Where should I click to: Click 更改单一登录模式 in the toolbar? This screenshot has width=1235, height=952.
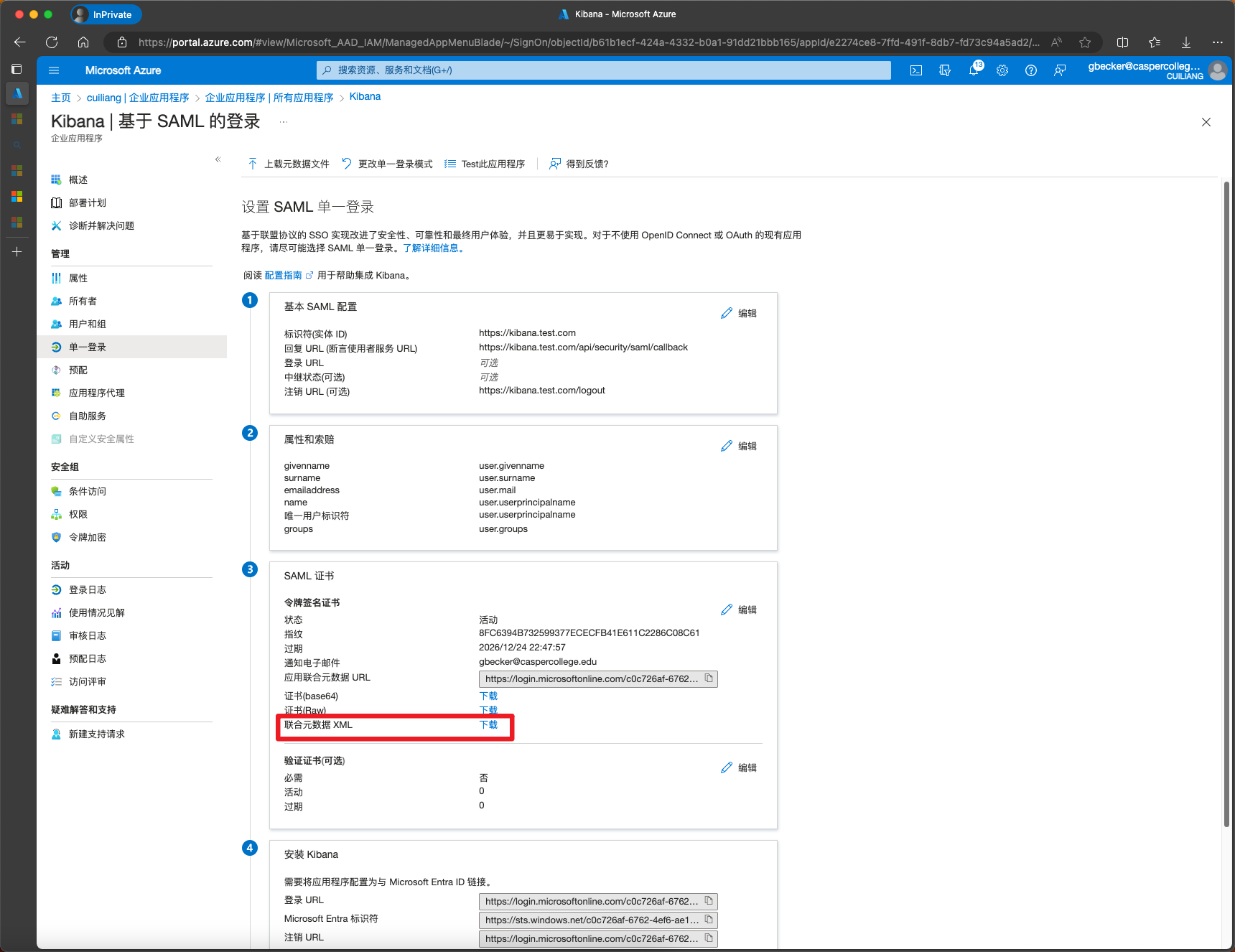click(387, 164)
